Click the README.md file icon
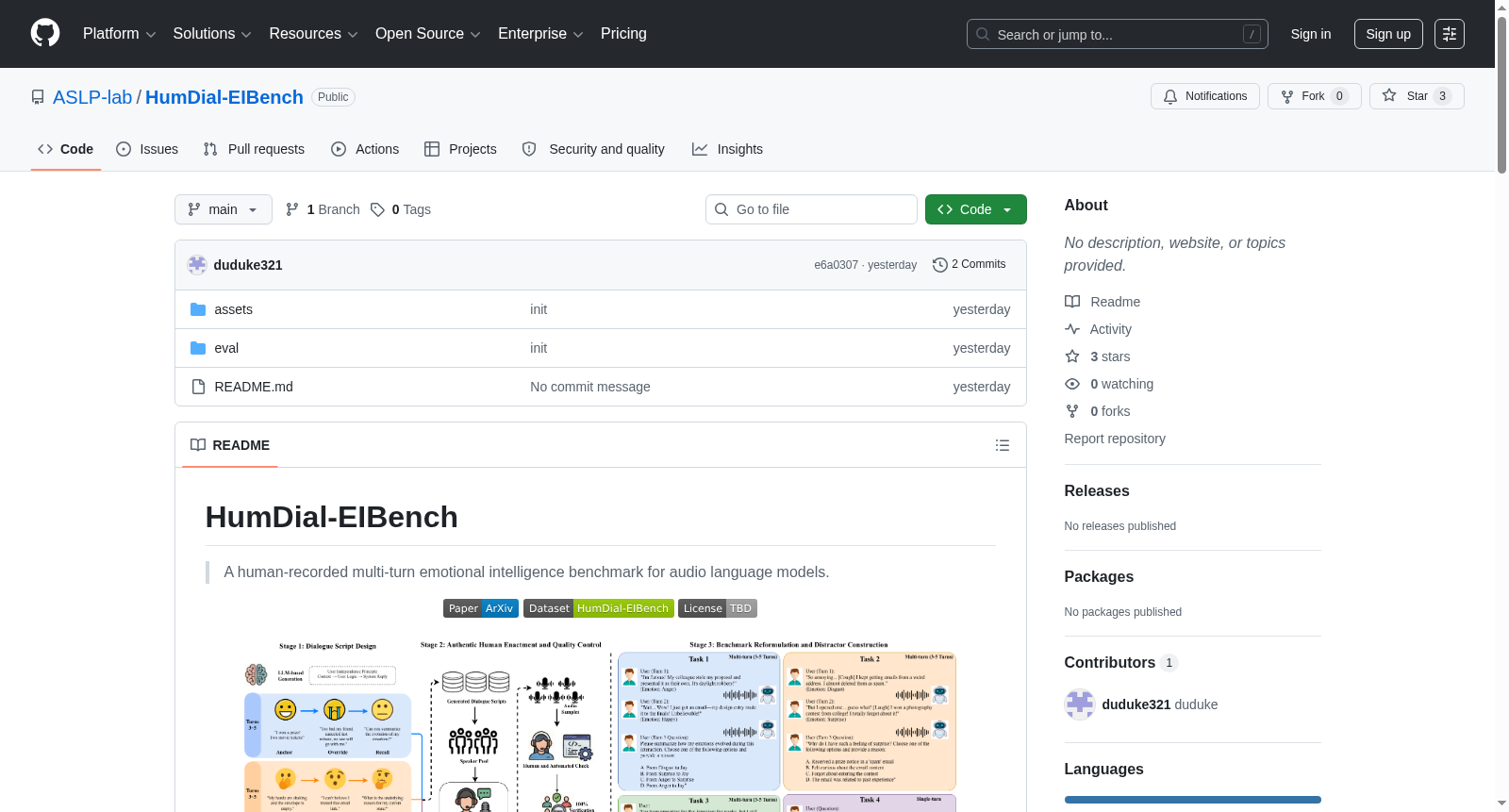Image resolution: width=1509 pixels, height=812 pixels. pos(198,387)
